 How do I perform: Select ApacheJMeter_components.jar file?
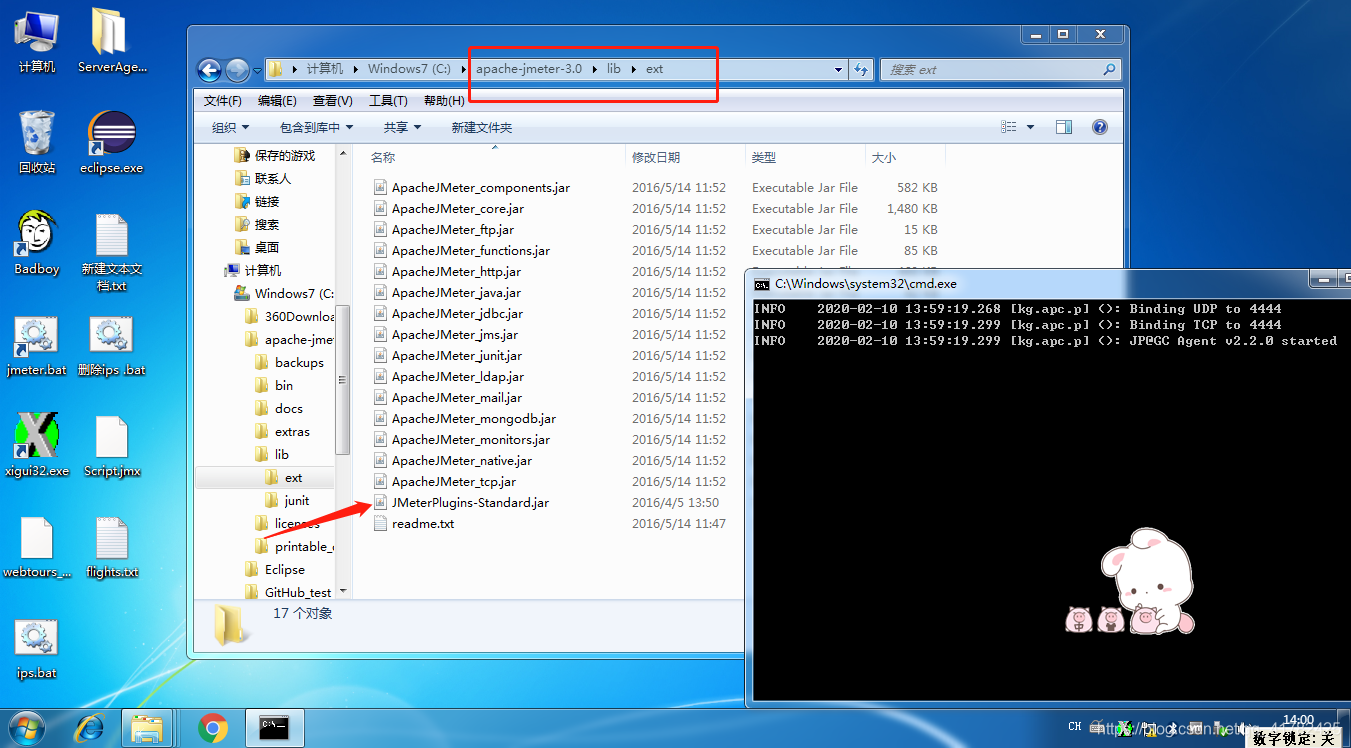(481, 187)
